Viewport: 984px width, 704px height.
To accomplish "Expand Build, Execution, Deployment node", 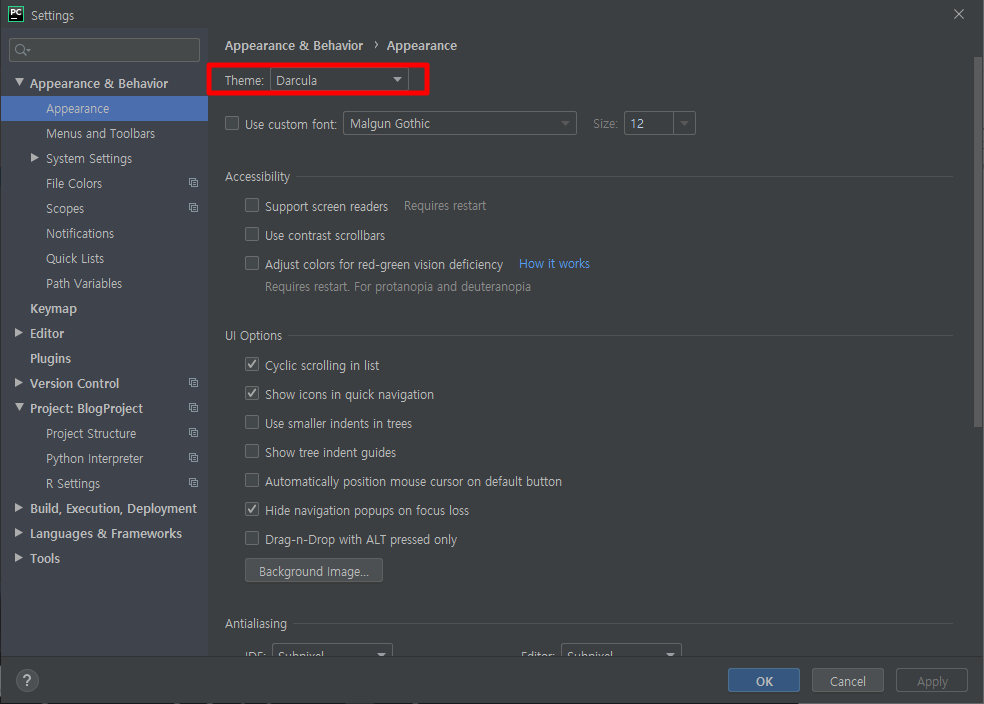I will (x=19, y=508).
